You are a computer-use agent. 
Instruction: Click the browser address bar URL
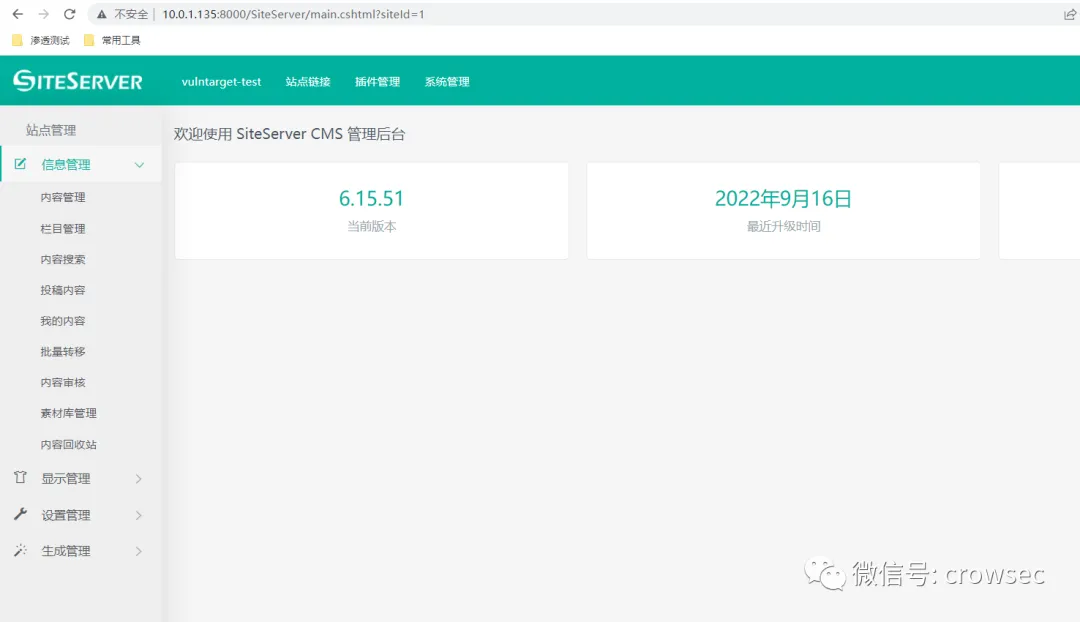coord(293,14)
